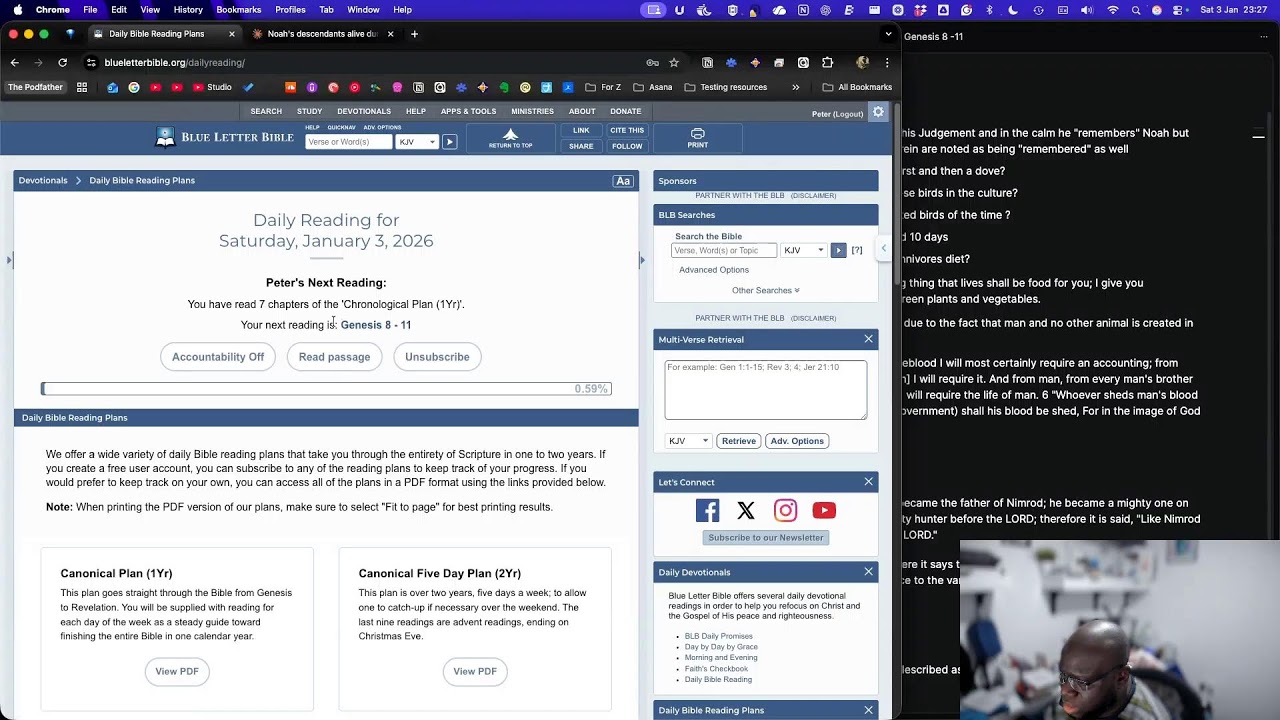Image resolution: width=1280 pixels, height=720 pixels.
Task: Open the Genesis 8 - 11 reading link
Action: point(376,325)
